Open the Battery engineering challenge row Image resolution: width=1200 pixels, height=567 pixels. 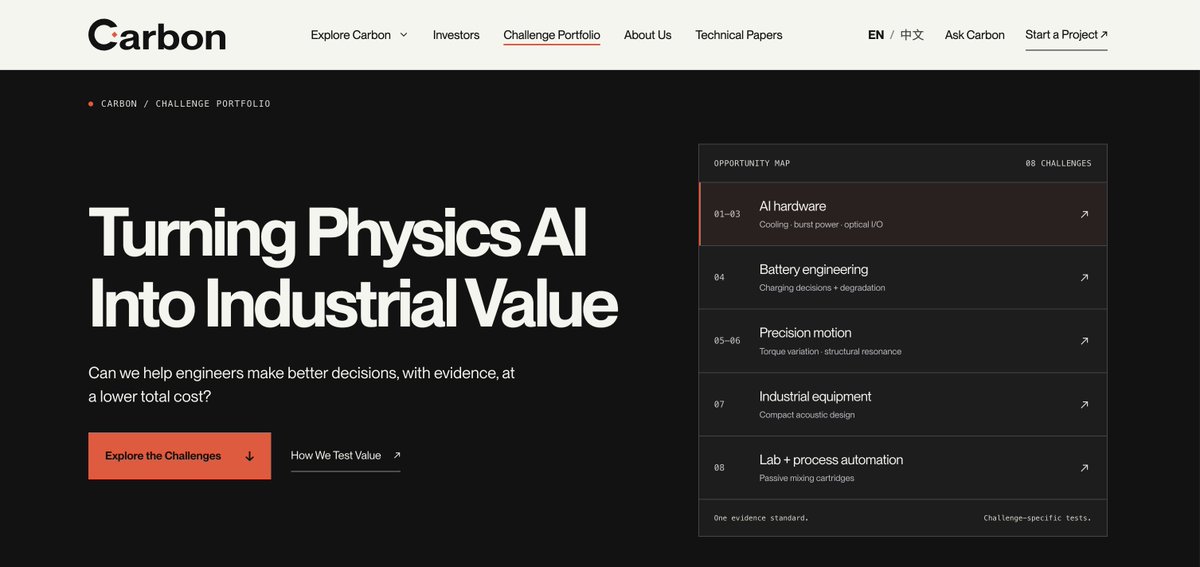903,277
